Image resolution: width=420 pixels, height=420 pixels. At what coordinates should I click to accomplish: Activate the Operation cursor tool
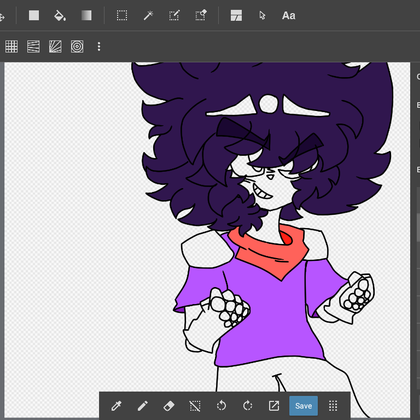coord(262,15)
